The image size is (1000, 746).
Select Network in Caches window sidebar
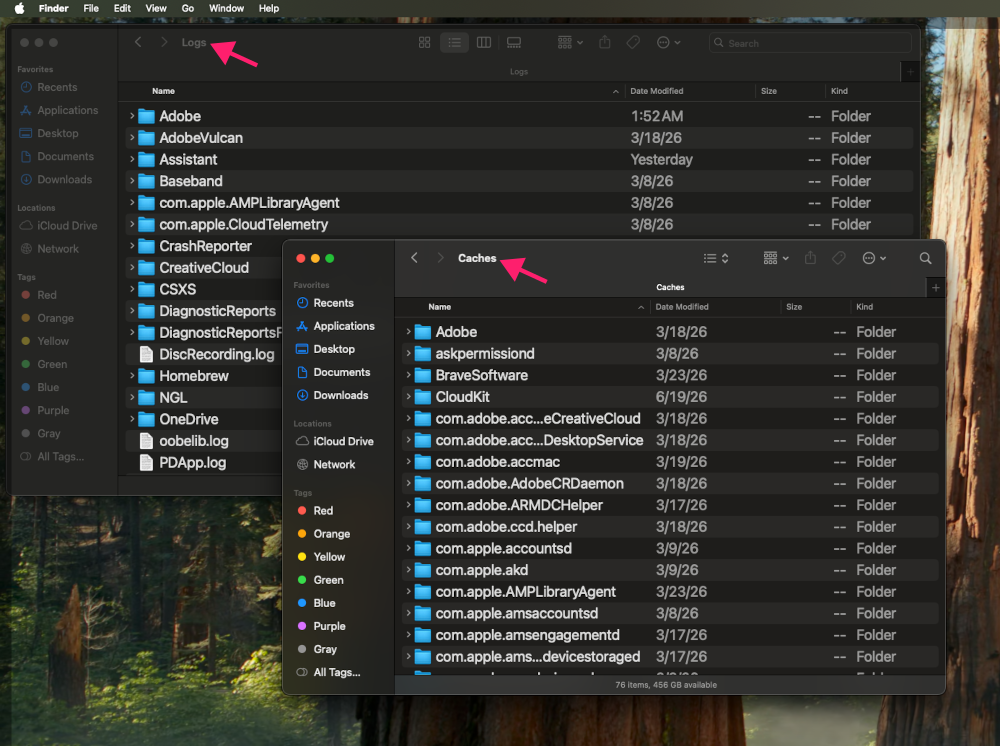[334, 464]
